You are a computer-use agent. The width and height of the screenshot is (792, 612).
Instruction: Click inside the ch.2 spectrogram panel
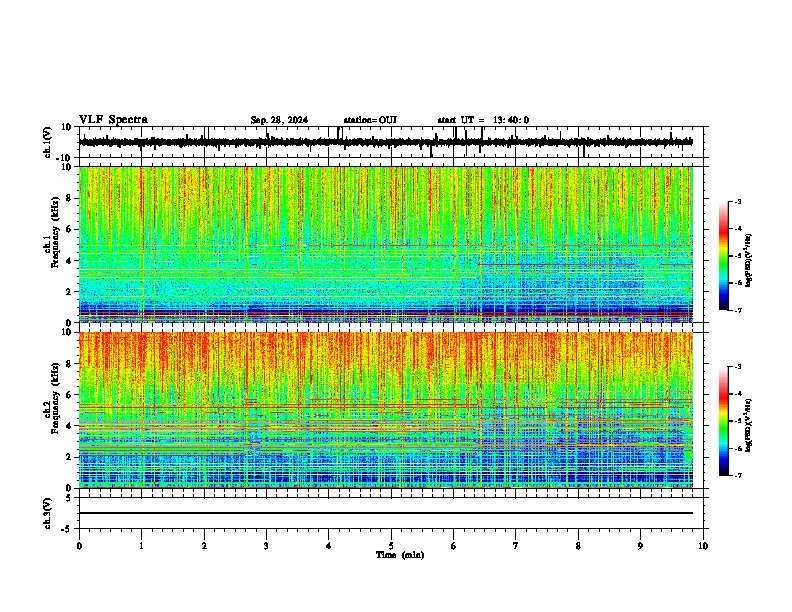click(385, 410)
